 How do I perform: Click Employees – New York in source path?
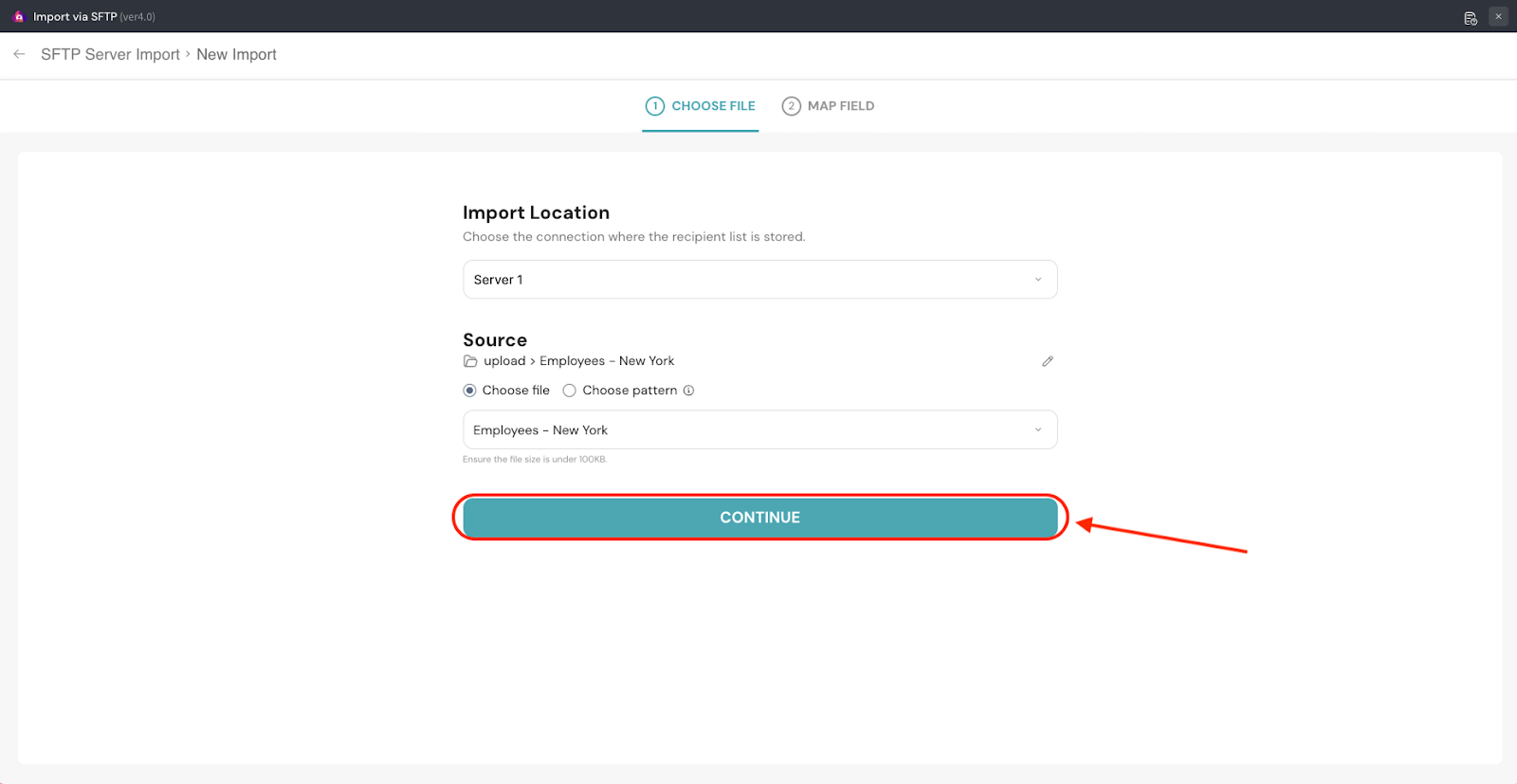click(x=607, y=361)
